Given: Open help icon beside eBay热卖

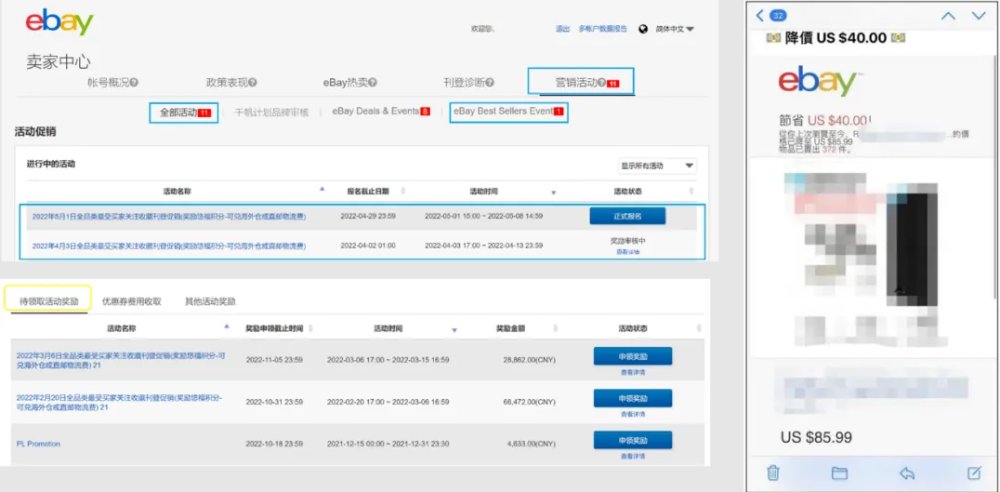Looking at the screenshot, I should point(372,82).
